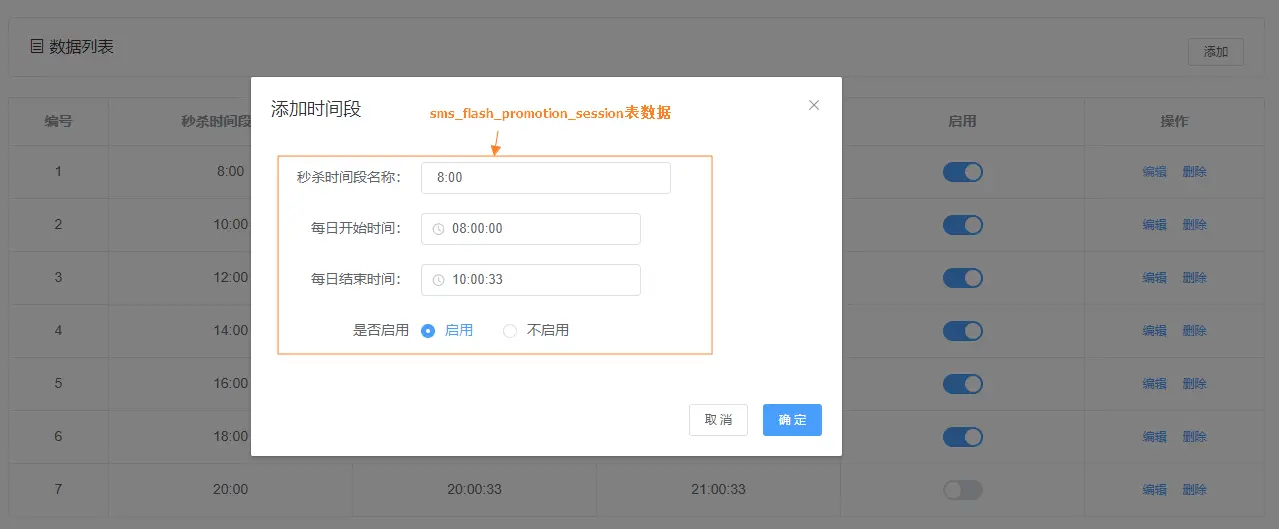Image resolution: width=1279 pixels, height=529 pixels.
Task: Close the 添加时间段 dialog with X
Action: [814, 105]
